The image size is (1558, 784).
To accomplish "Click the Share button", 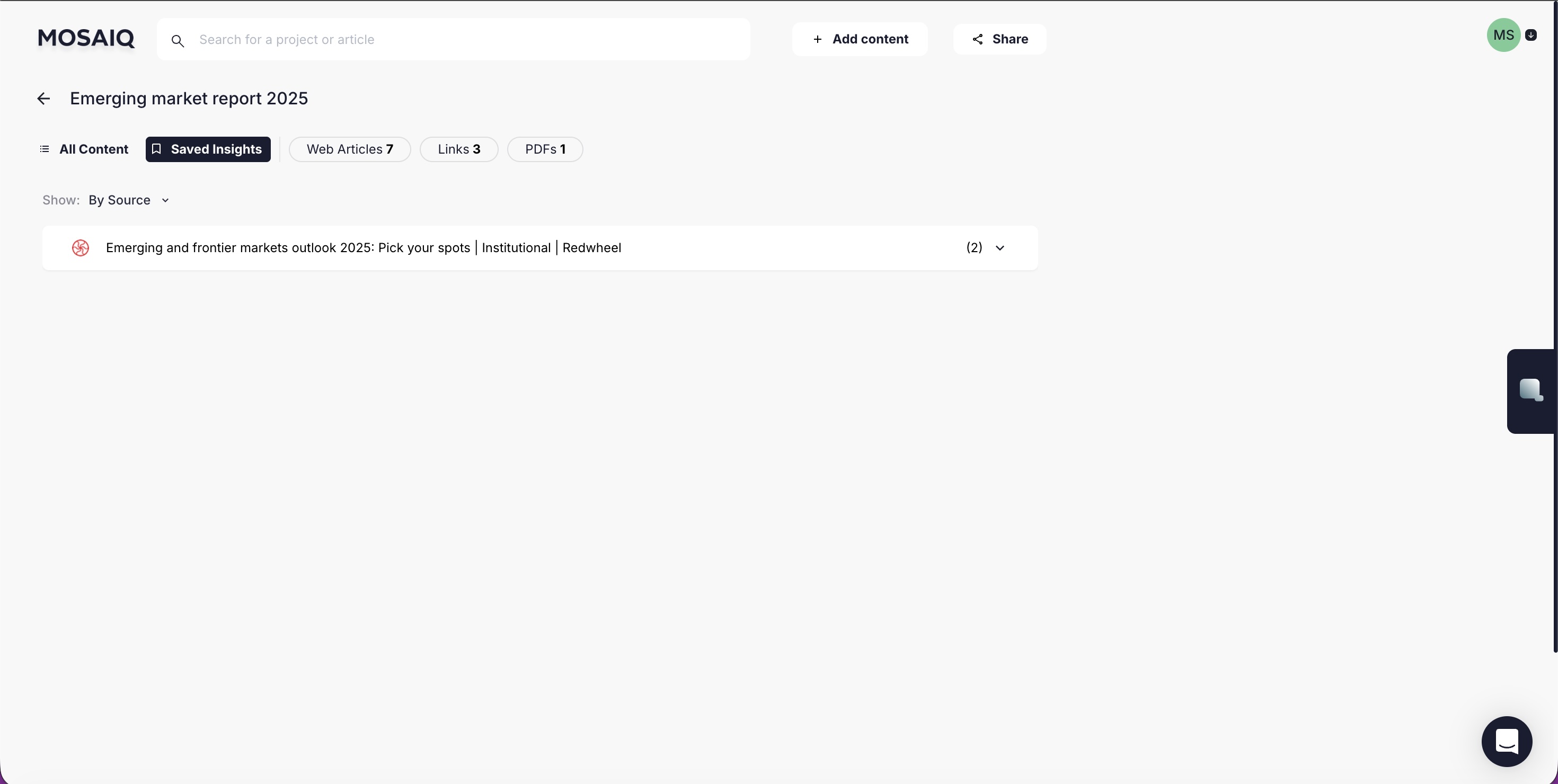I will [x=998, y=39].
